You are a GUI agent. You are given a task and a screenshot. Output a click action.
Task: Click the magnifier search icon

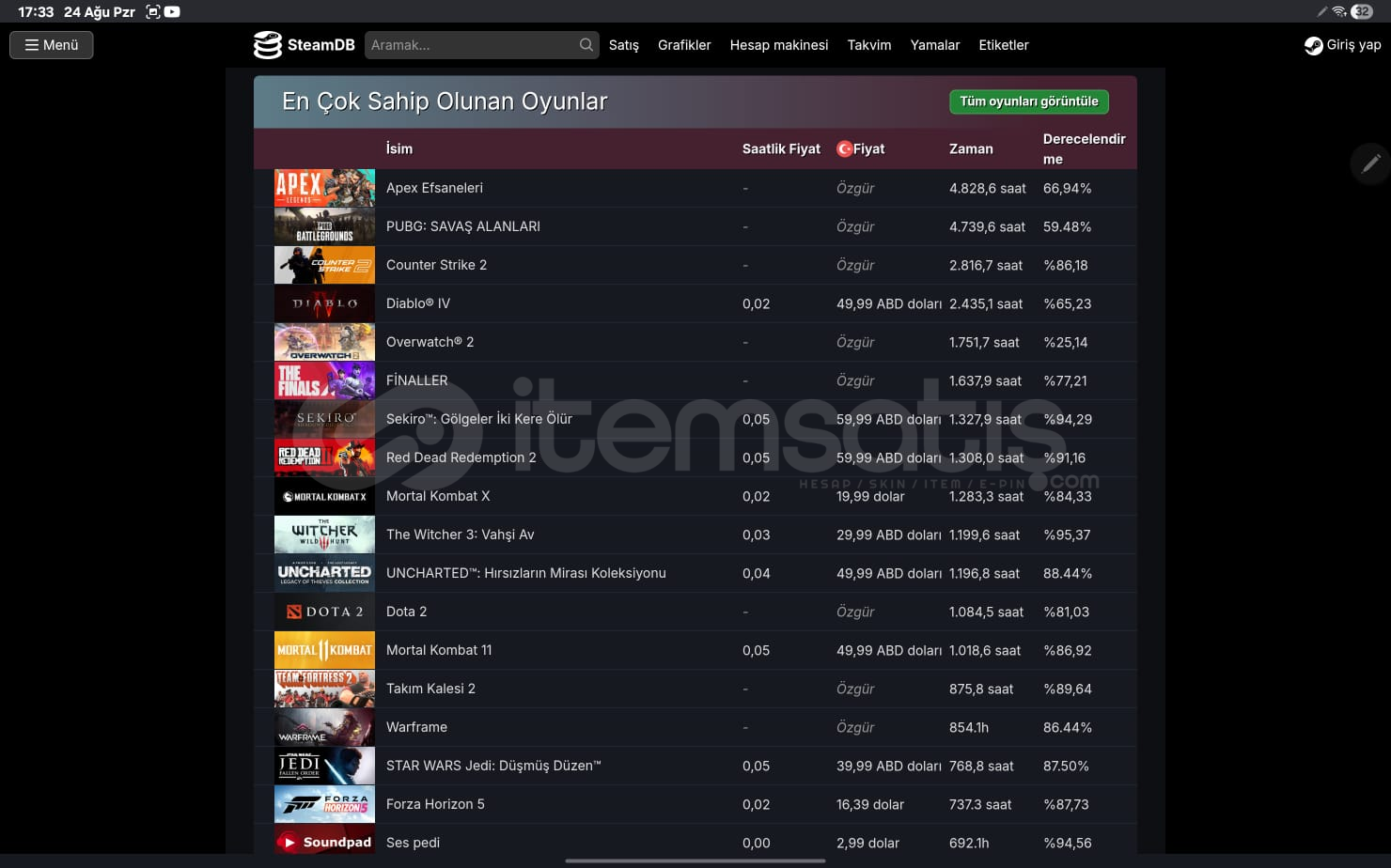click(586, 45)
